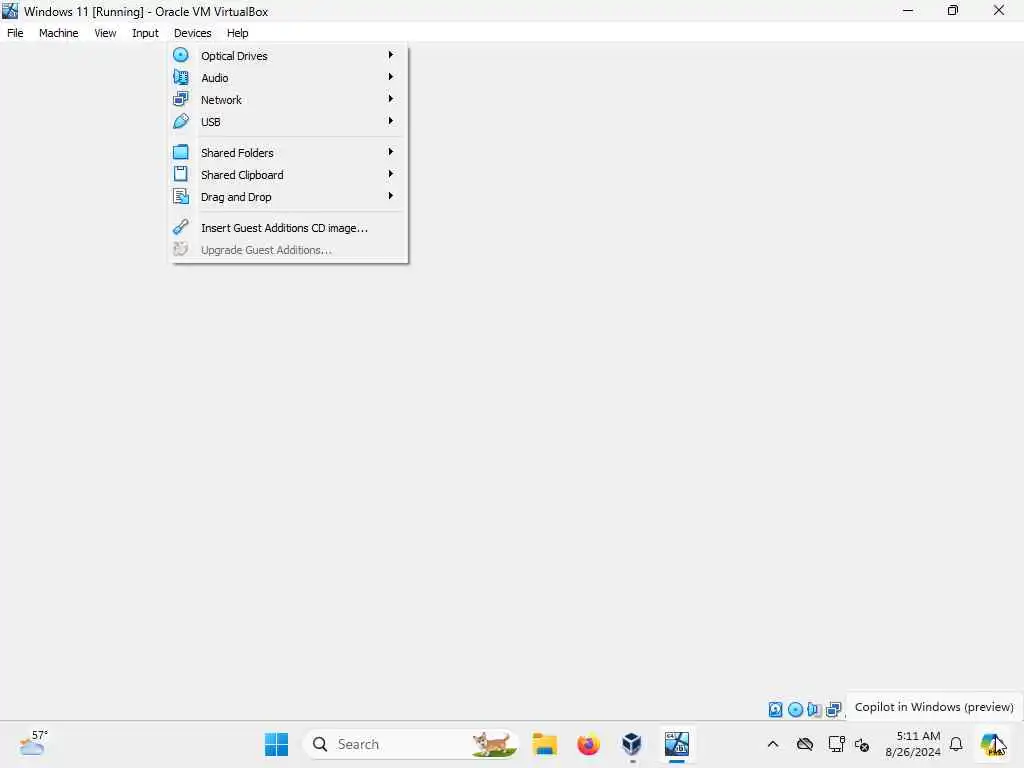Screen dimensions: 1024x768
Task: Minimize the VirtualBox window
Action: point(908,10)
